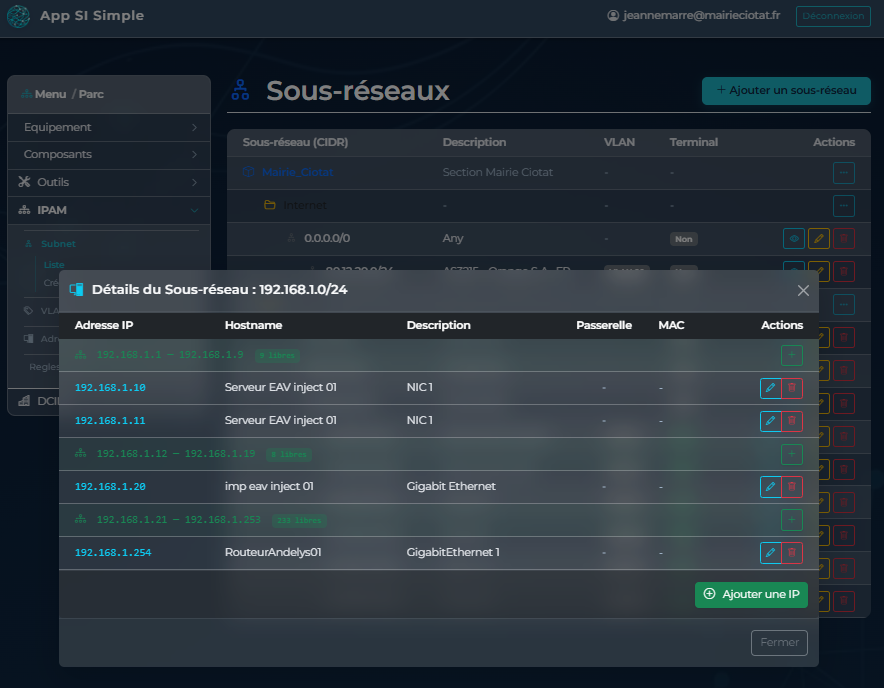Edit IP 192.168.1.11 entry
The height and width of the screenshot is (688, 884).
(770, 421)
